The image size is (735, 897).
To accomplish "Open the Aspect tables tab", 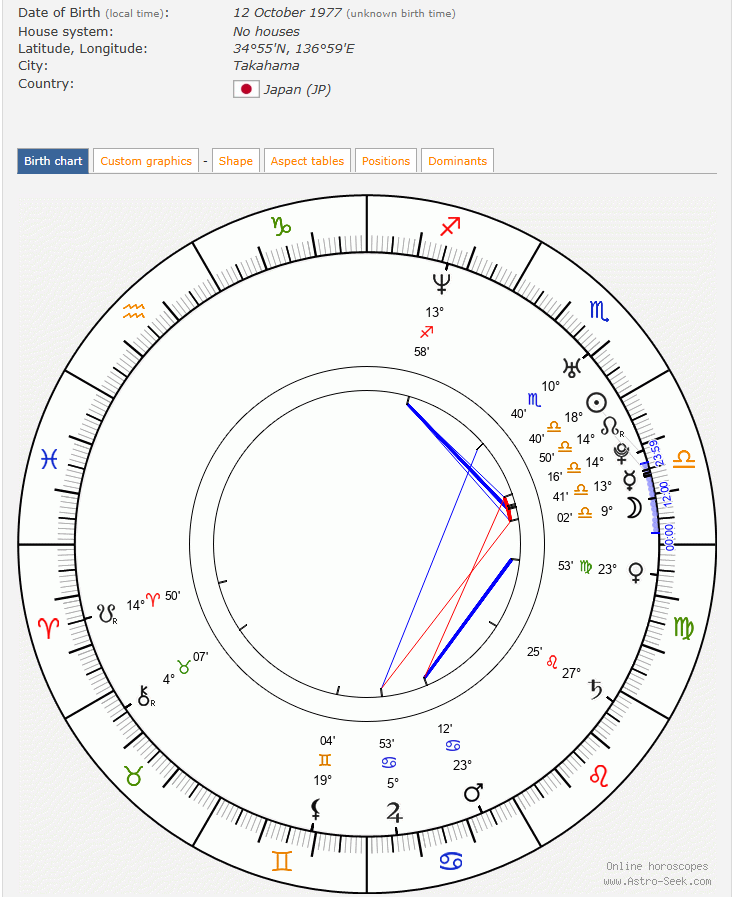I will (x=307, y=161).
